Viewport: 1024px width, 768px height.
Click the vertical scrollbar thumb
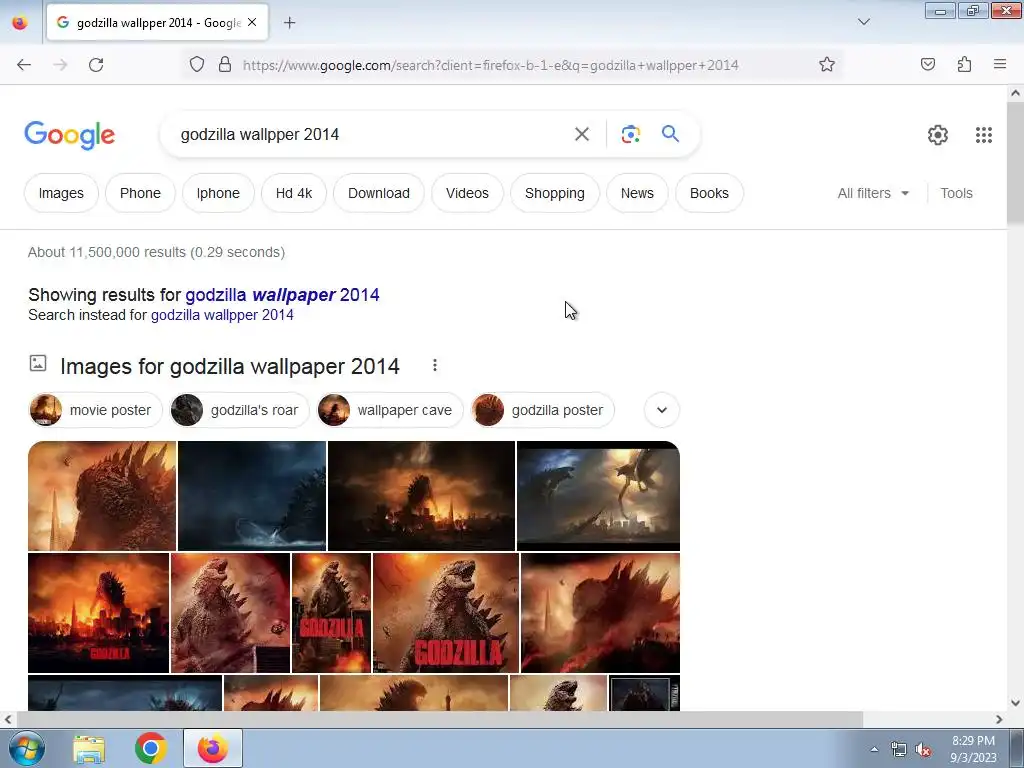[1015, 163]
